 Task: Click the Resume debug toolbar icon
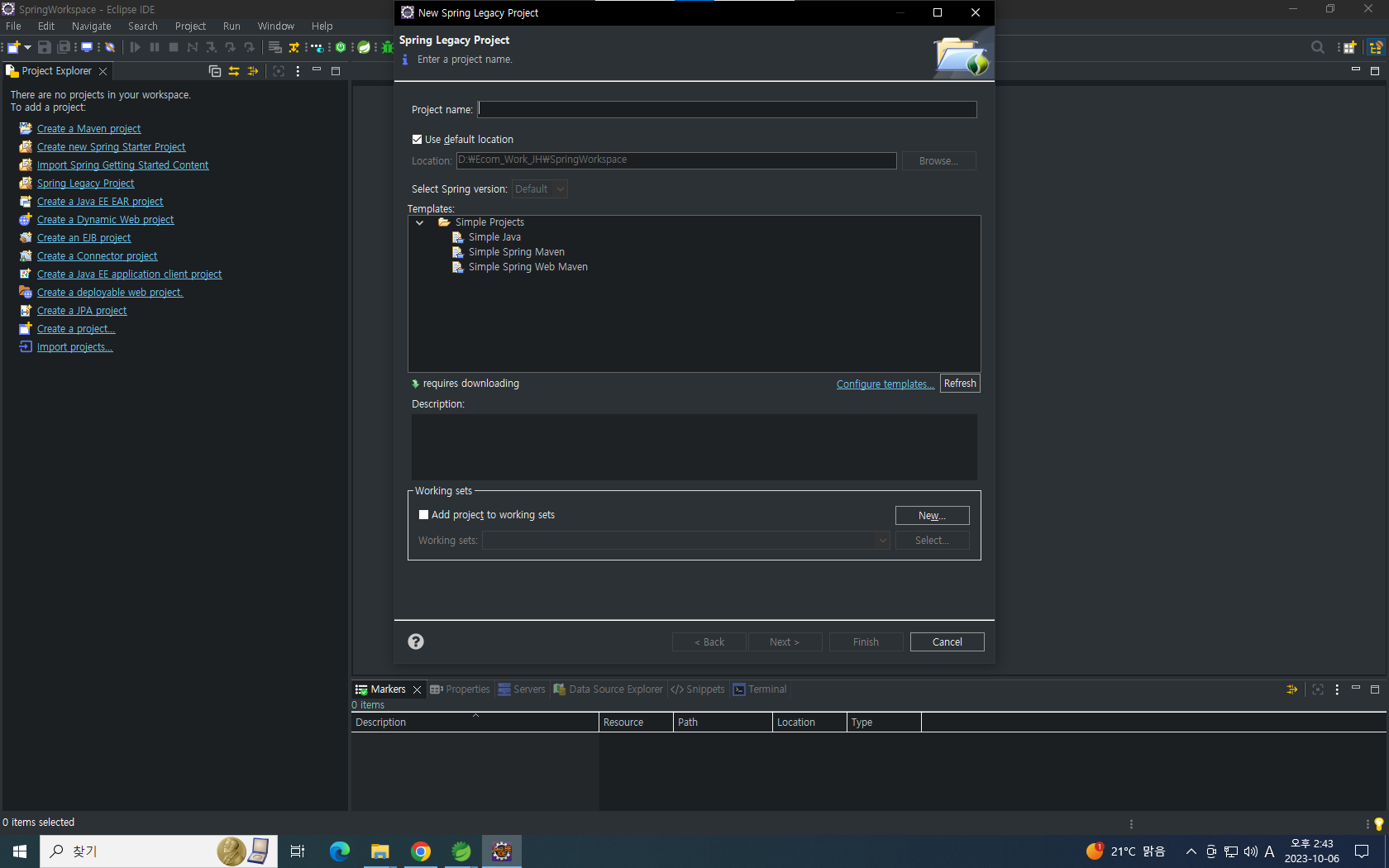(135, 47)
